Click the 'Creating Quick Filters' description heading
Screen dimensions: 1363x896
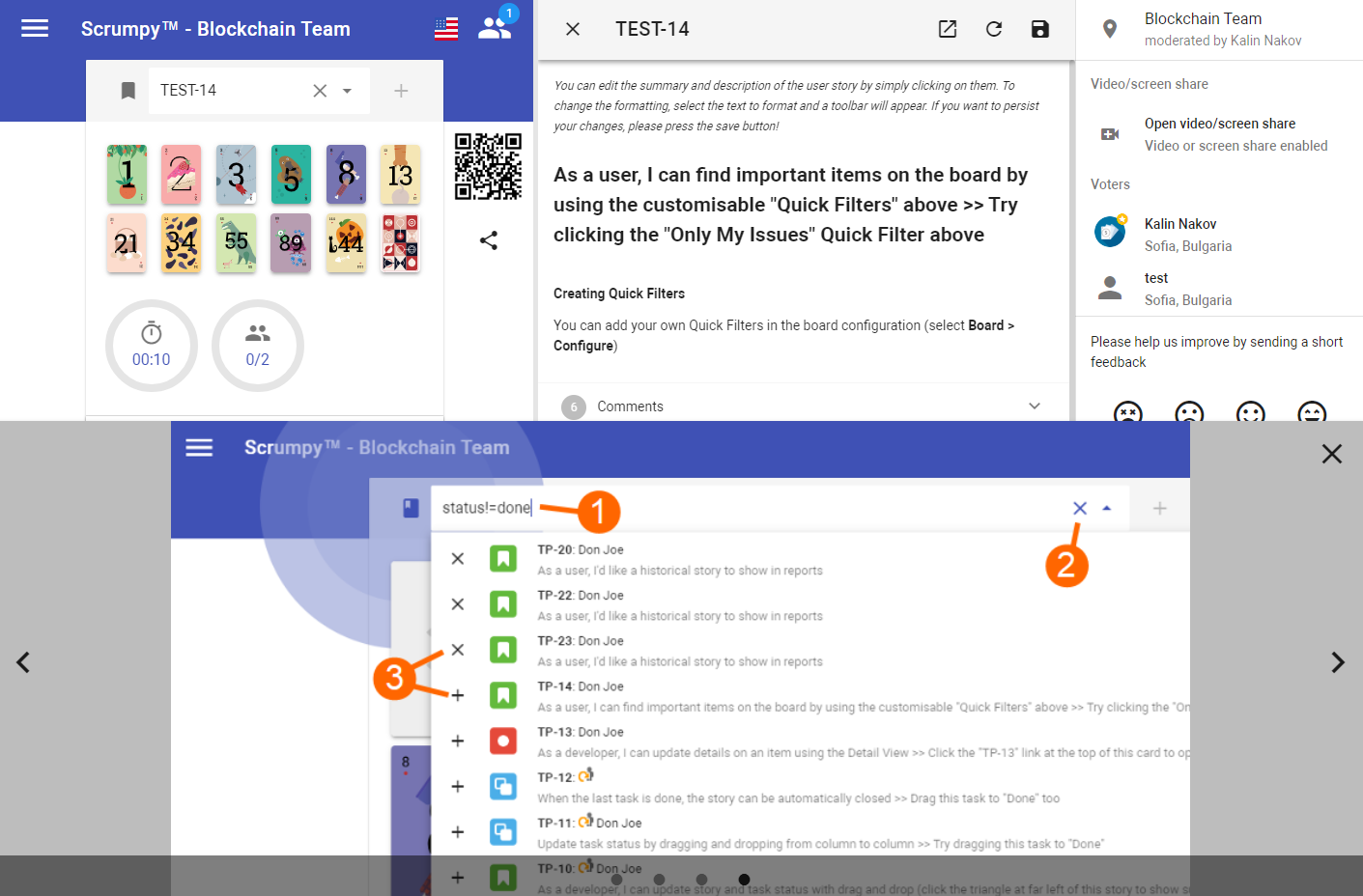point(619,294)
